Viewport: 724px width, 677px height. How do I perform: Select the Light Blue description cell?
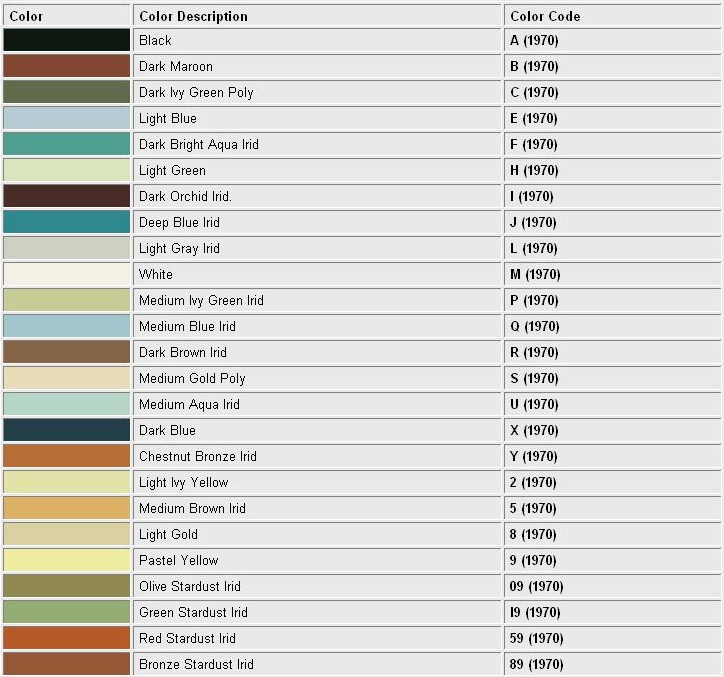317,118
